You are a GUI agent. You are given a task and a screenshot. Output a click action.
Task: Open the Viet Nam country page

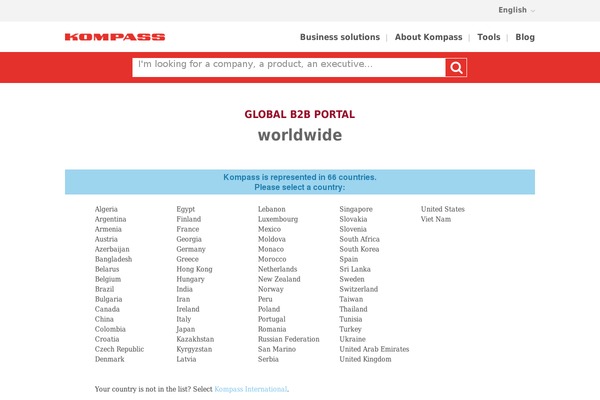(x=436, y=219)
